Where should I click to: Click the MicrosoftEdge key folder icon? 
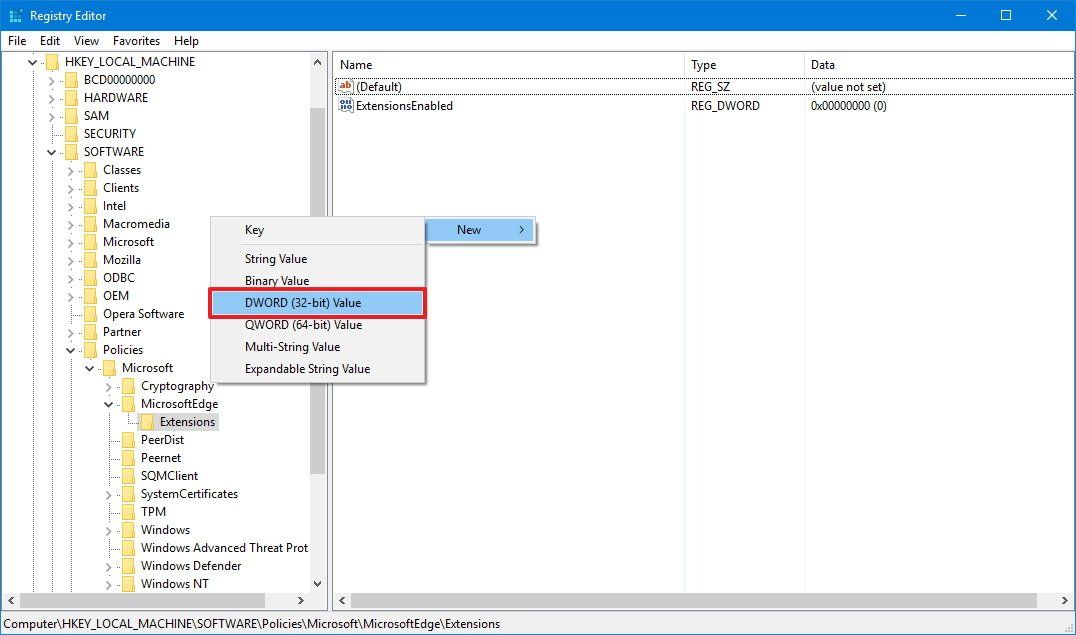(x=129, y=403)
